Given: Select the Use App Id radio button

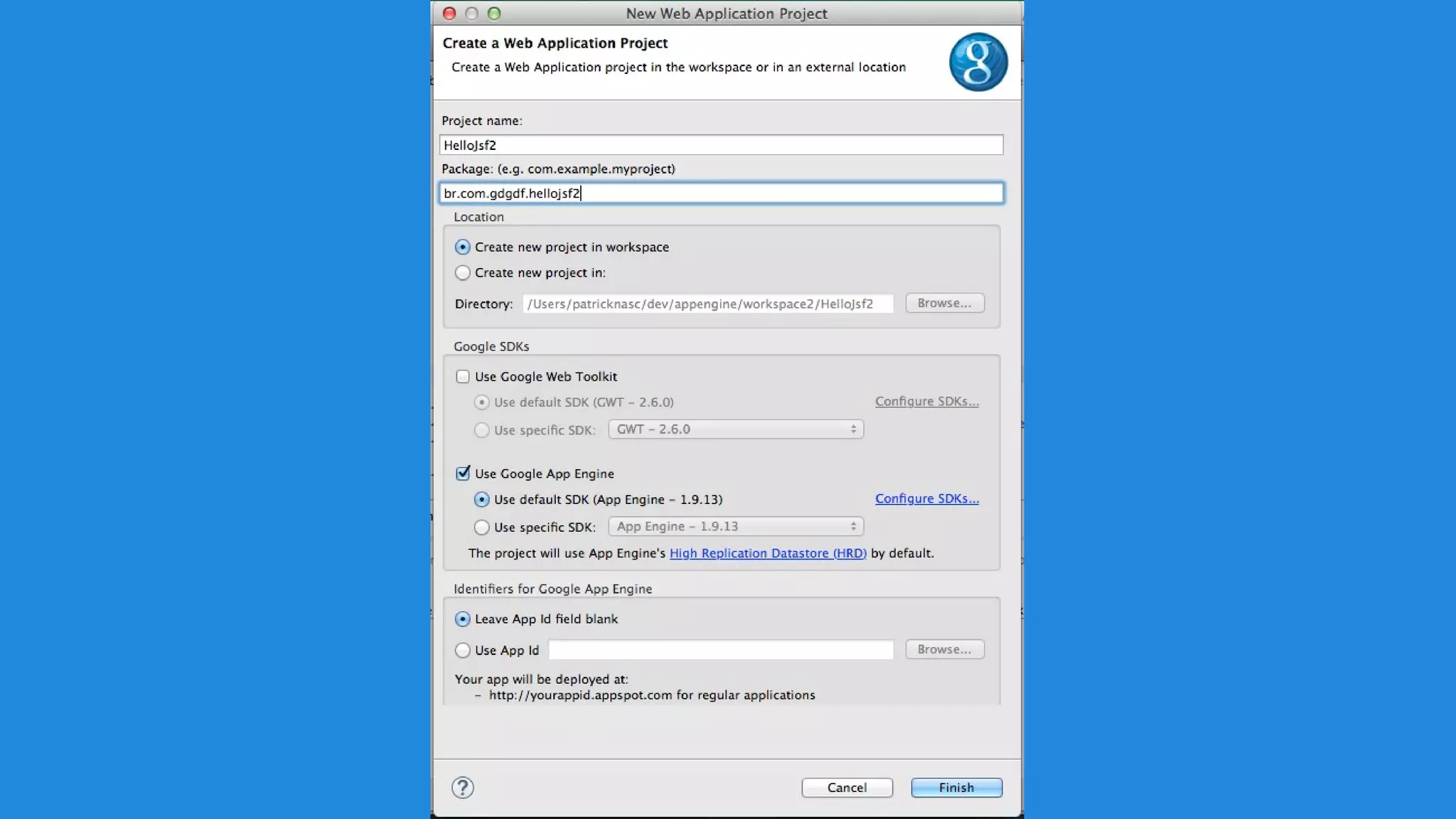Looking at the screenshot, I should point(463,650).
